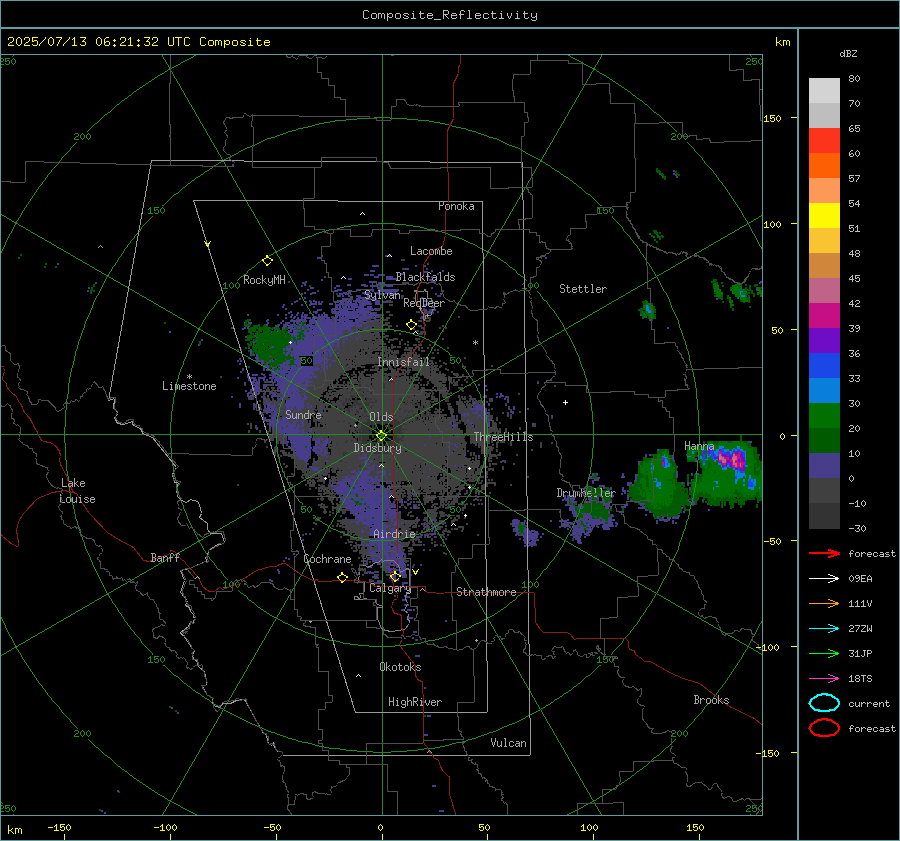Viewport: 900px width, 841px height.
Task: Click the red forecast arrow in legend
Action: [x=824, y=553]
